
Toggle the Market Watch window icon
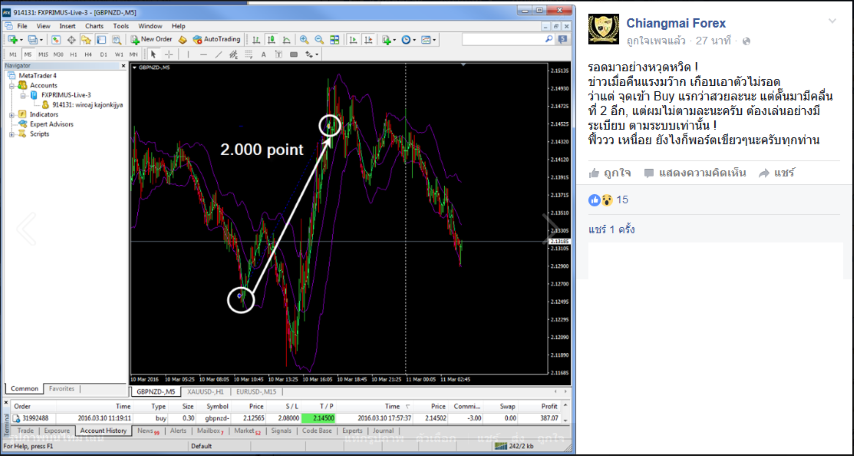click(x=56, y=39)
